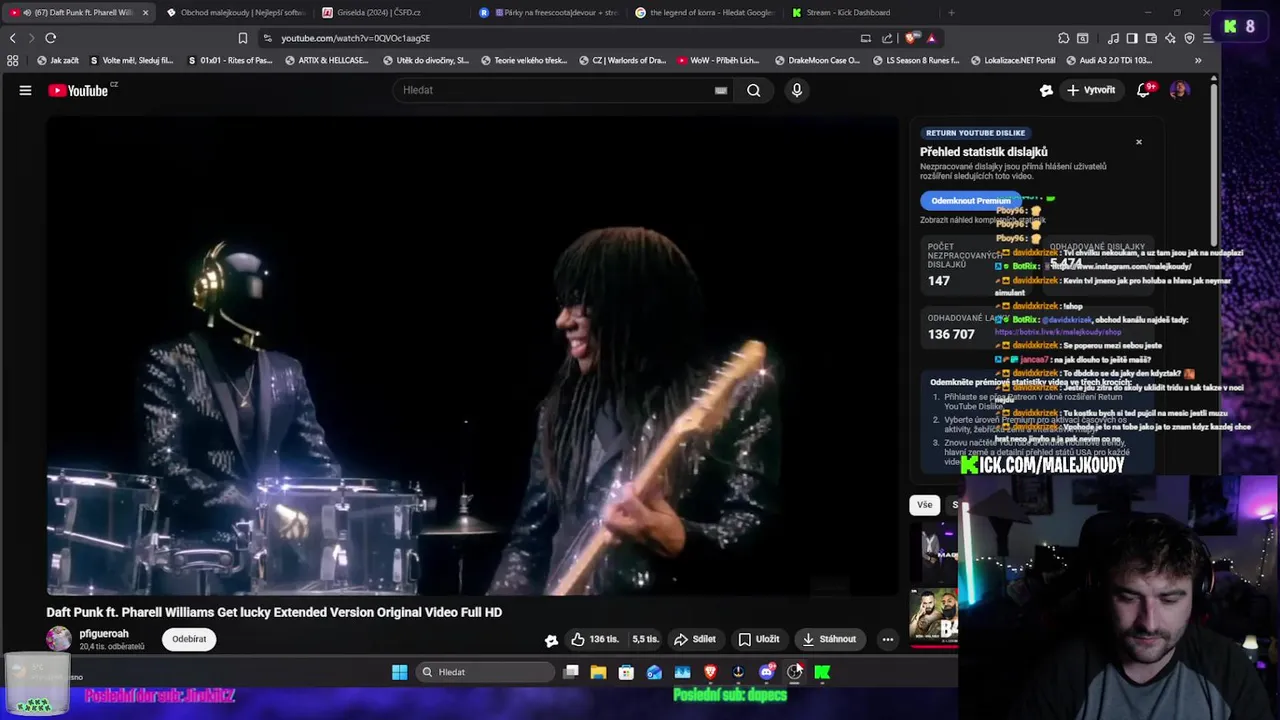Go to the YouTube home logo
This screenshot has height=720, width=1280.
click(x=78, y=90)
